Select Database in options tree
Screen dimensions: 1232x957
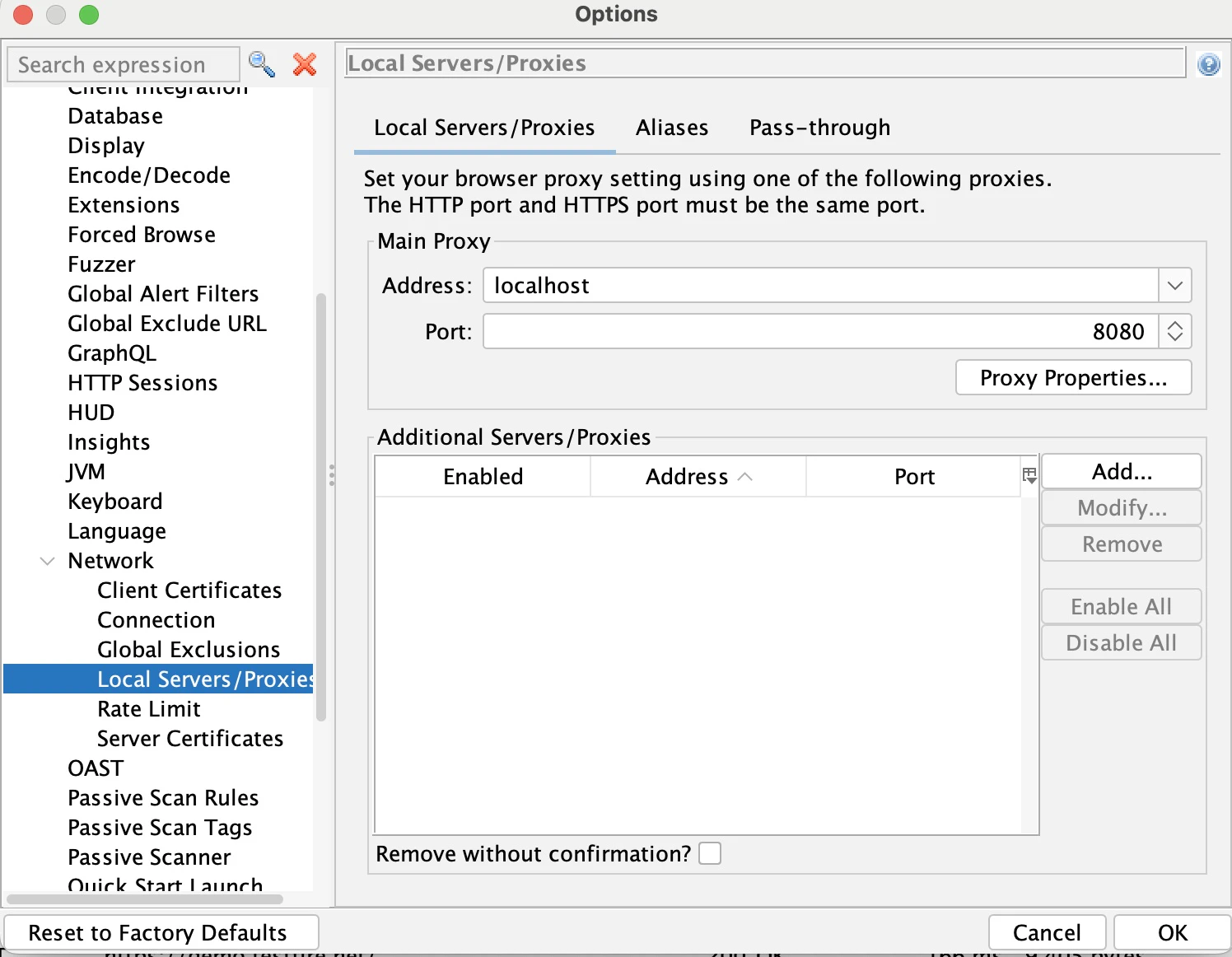pyautogui.click(x=115, y=116)
